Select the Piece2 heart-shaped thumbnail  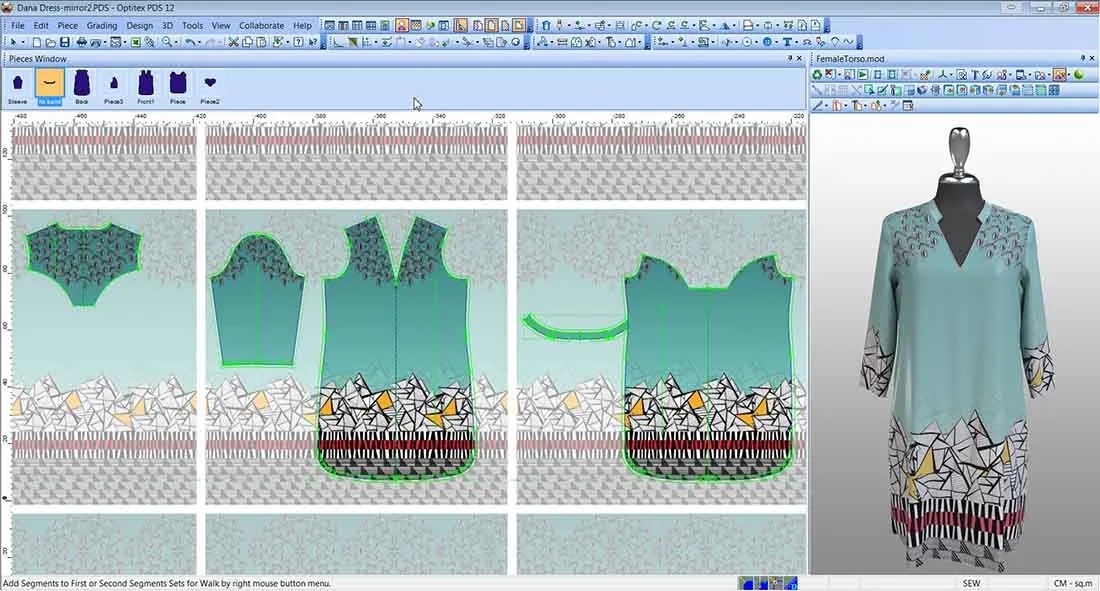(x=210, y=88)
